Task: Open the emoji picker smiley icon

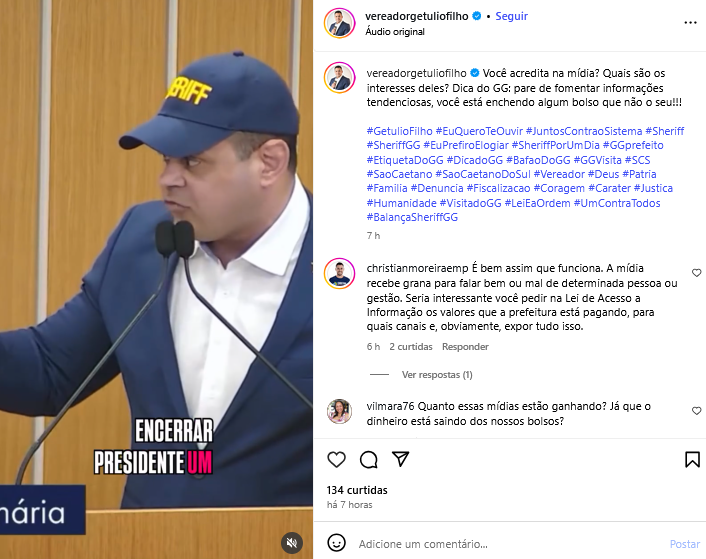Action: pos(336,543)
